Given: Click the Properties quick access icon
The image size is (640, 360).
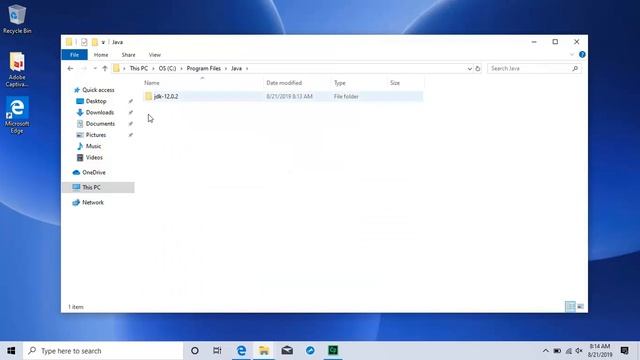Looking at the screenshot, I should [84, 42].
